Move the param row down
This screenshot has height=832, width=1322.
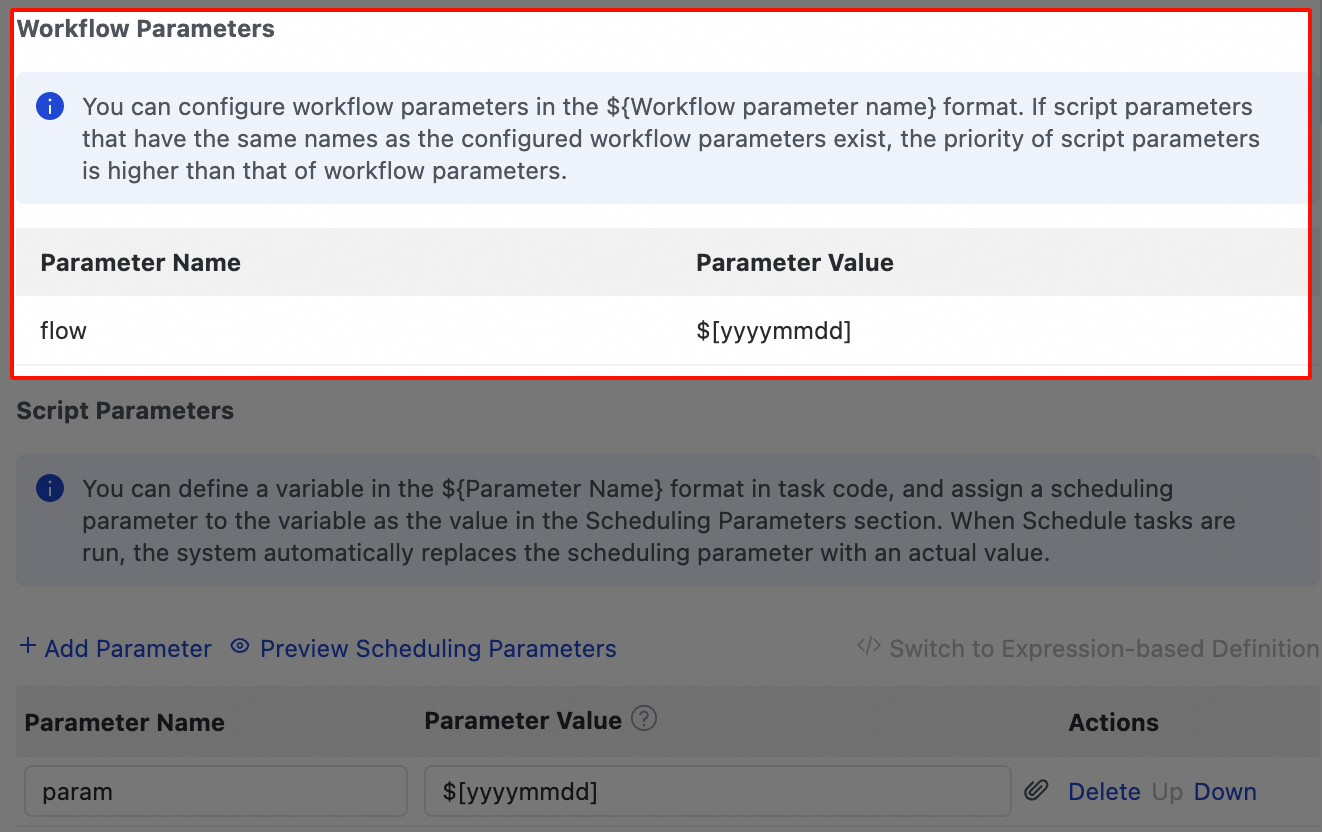[x=1225, y=792]
